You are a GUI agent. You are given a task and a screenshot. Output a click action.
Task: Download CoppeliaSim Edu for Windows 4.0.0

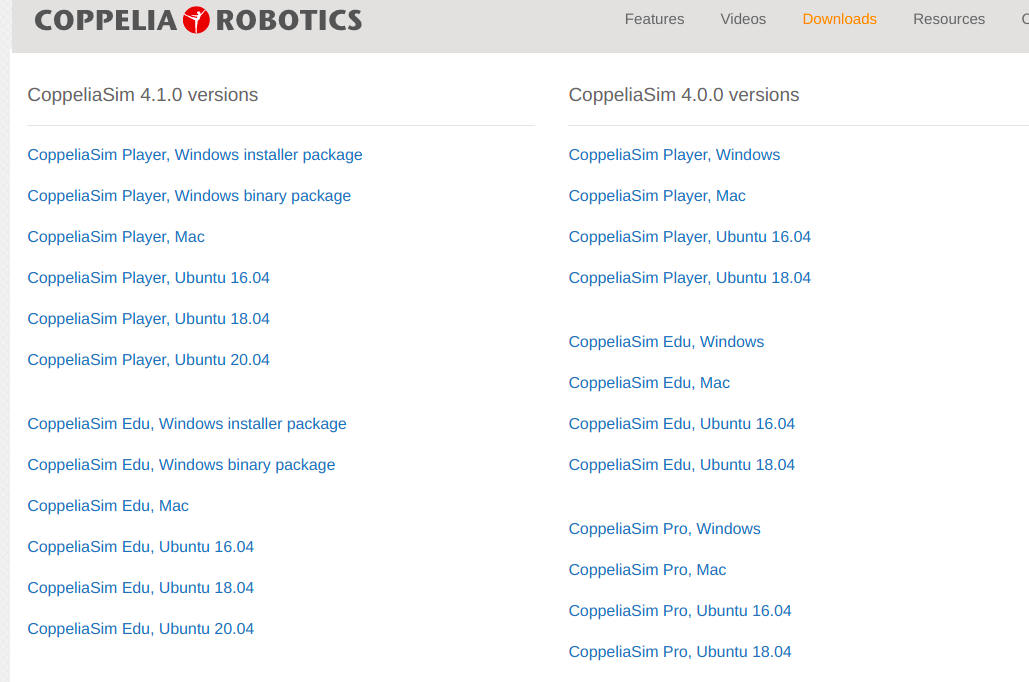tap(666, 342)
